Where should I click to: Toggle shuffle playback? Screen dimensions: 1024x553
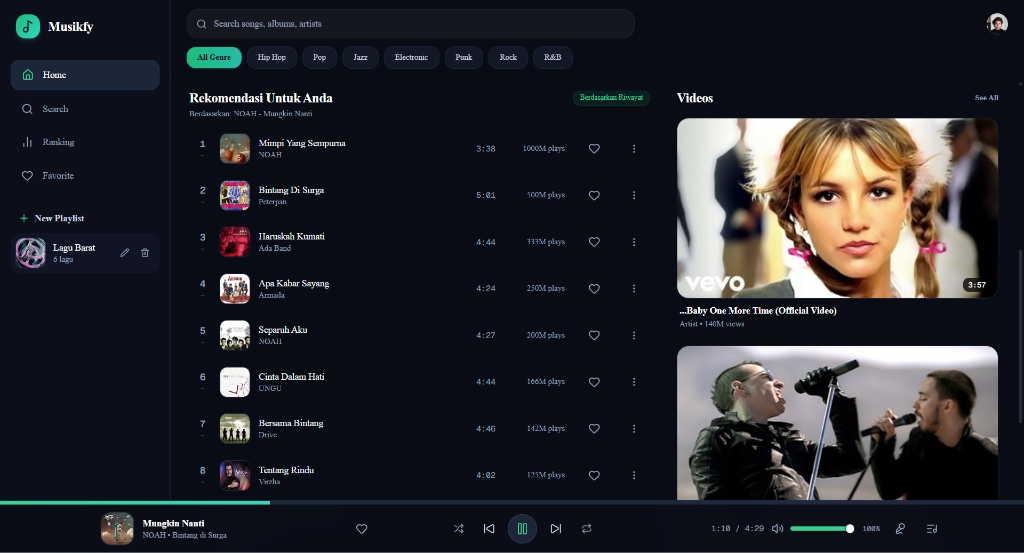coord(458,529)
